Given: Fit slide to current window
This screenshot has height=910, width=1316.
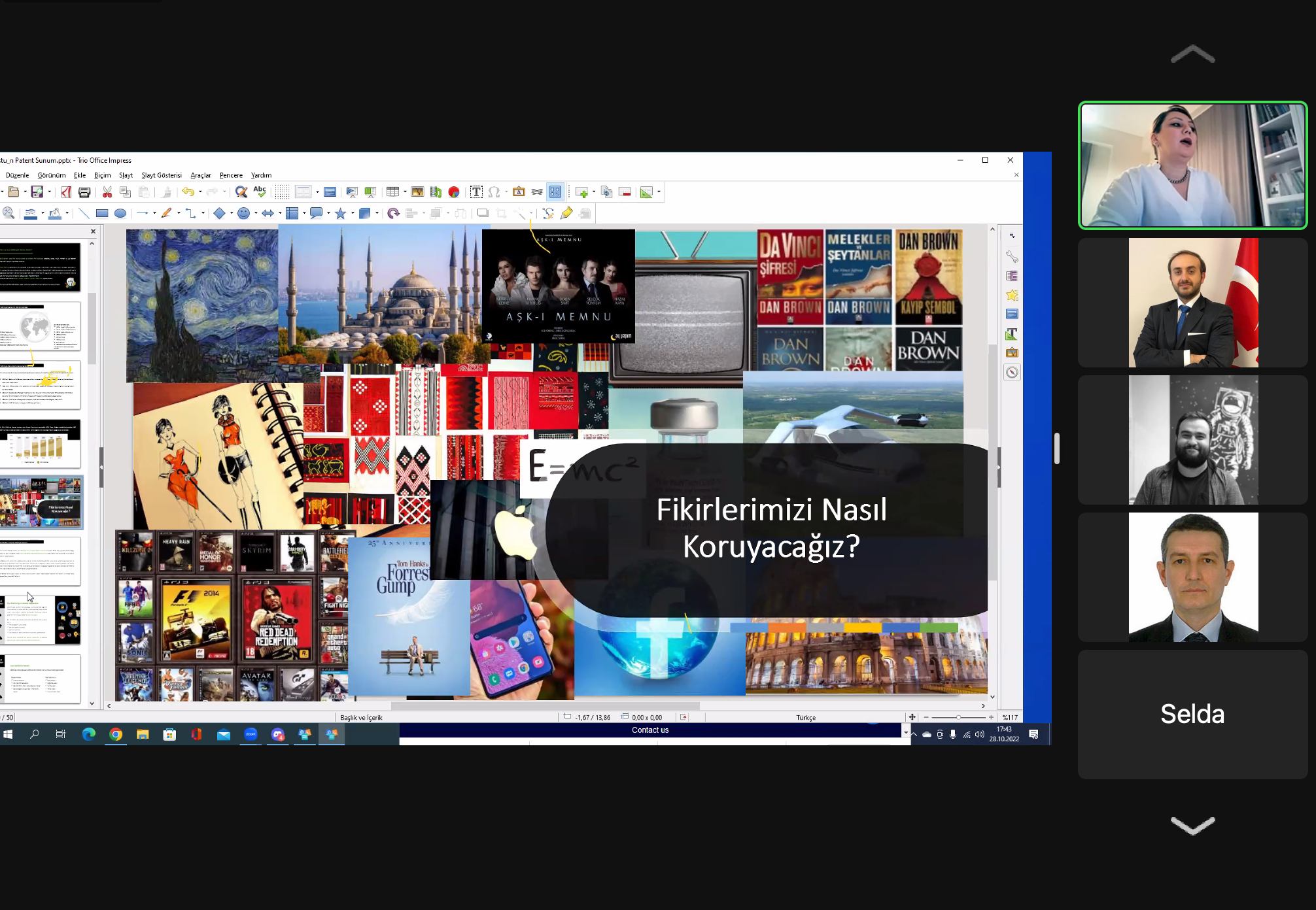Looking at the screenshot, I should pos(912,717).
